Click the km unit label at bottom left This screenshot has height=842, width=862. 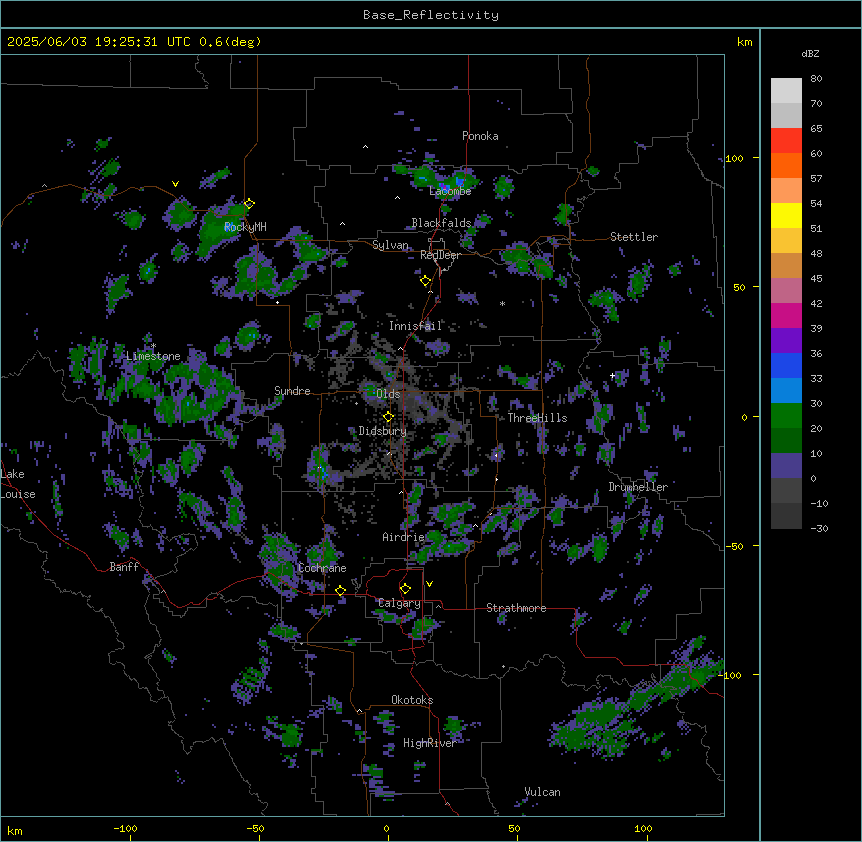point(15,830)
